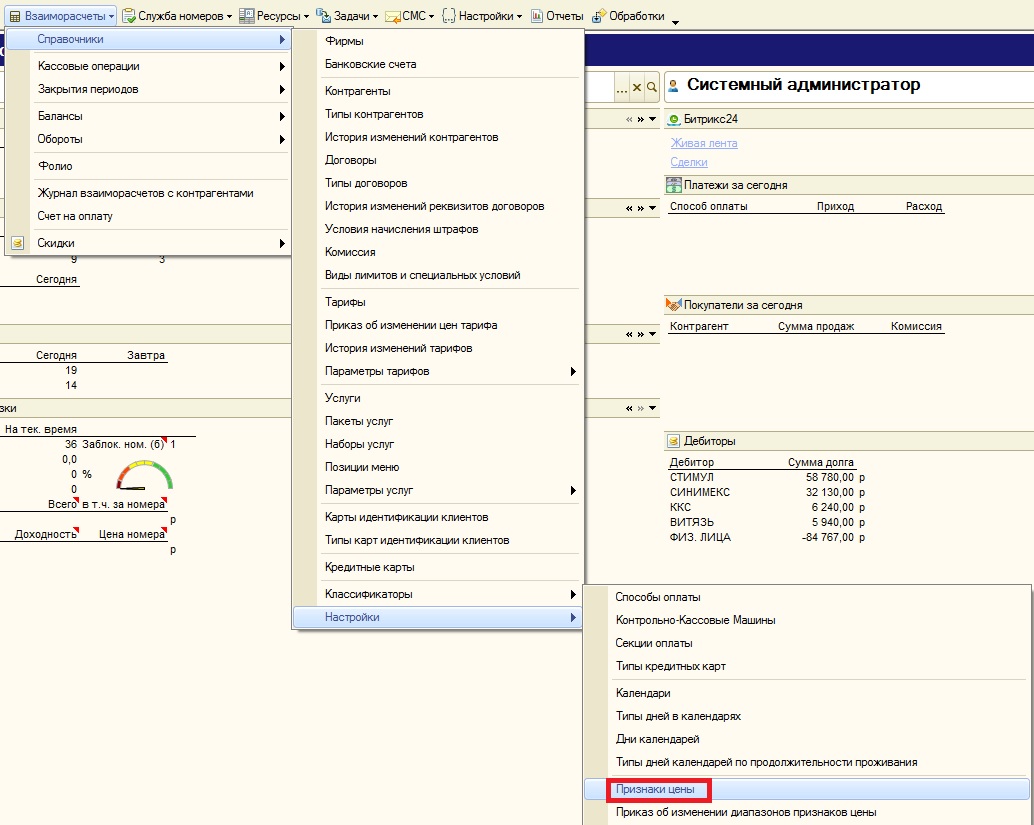The height and width of the screenshot is (825, 1034).
Task: Click the occupancy gauge indicator
Action: click(x=145, y=475)
